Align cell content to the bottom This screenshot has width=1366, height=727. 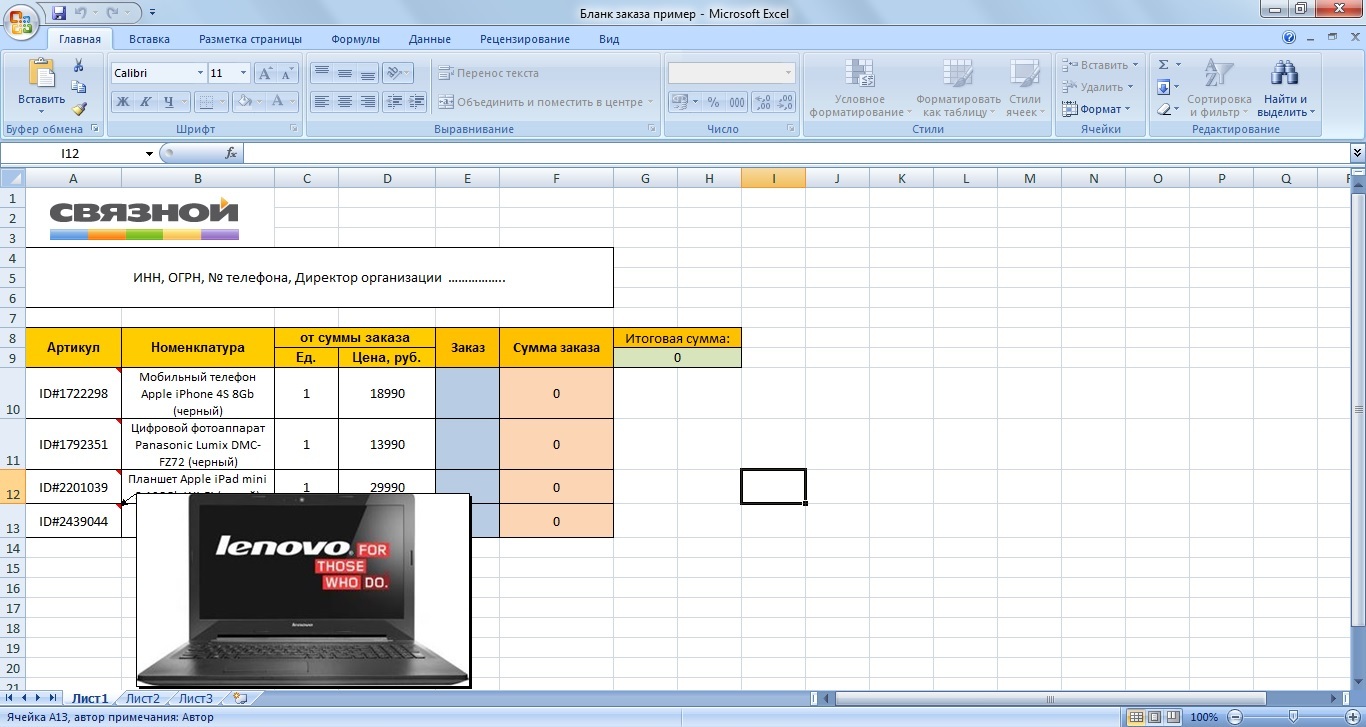(x=368, y=73)
